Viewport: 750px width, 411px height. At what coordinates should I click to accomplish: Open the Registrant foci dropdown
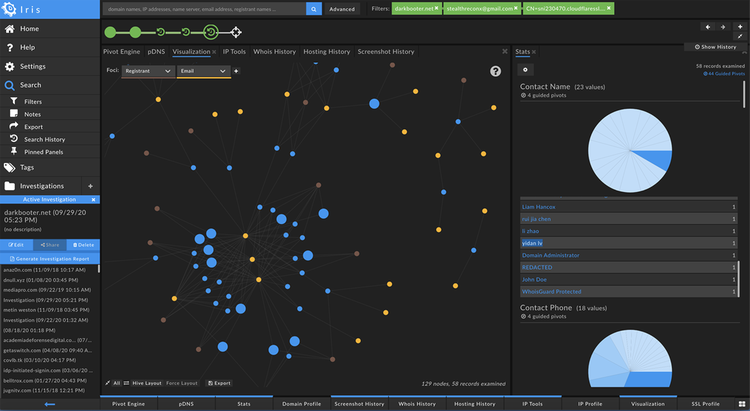(x=147, y=71)
